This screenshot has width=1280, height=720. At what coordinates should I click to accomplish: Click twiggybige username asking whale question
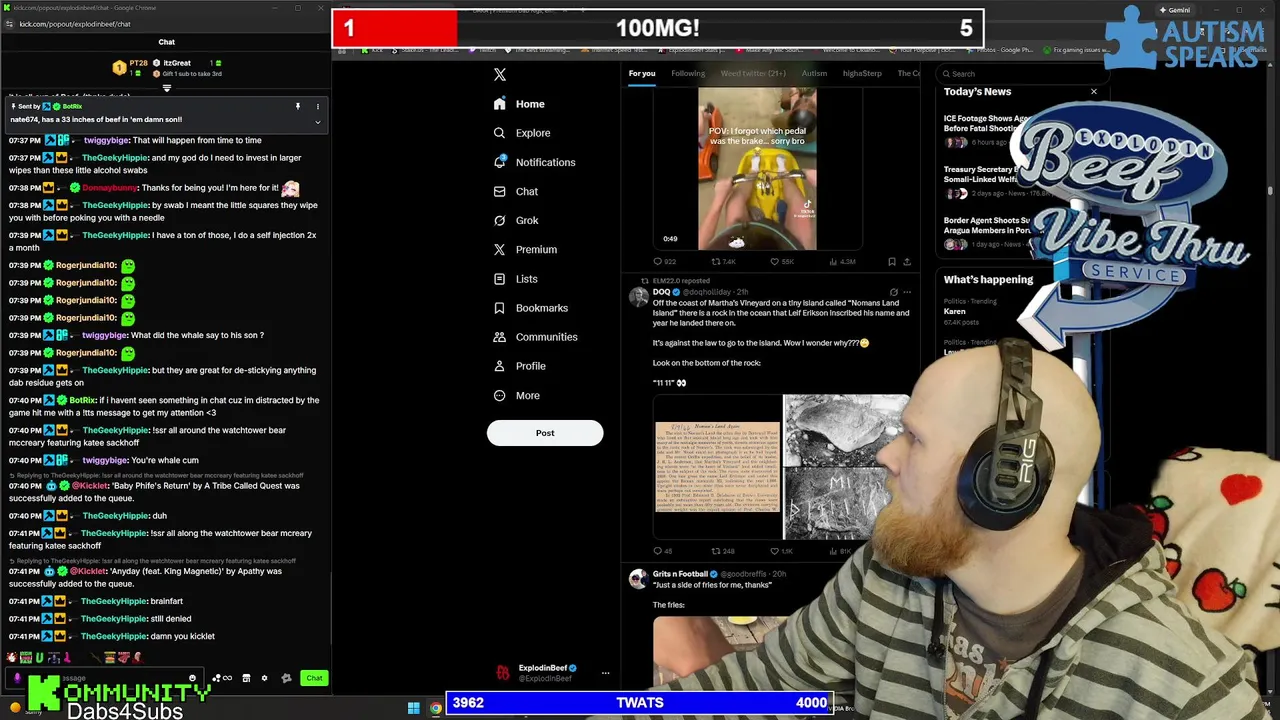105,335
